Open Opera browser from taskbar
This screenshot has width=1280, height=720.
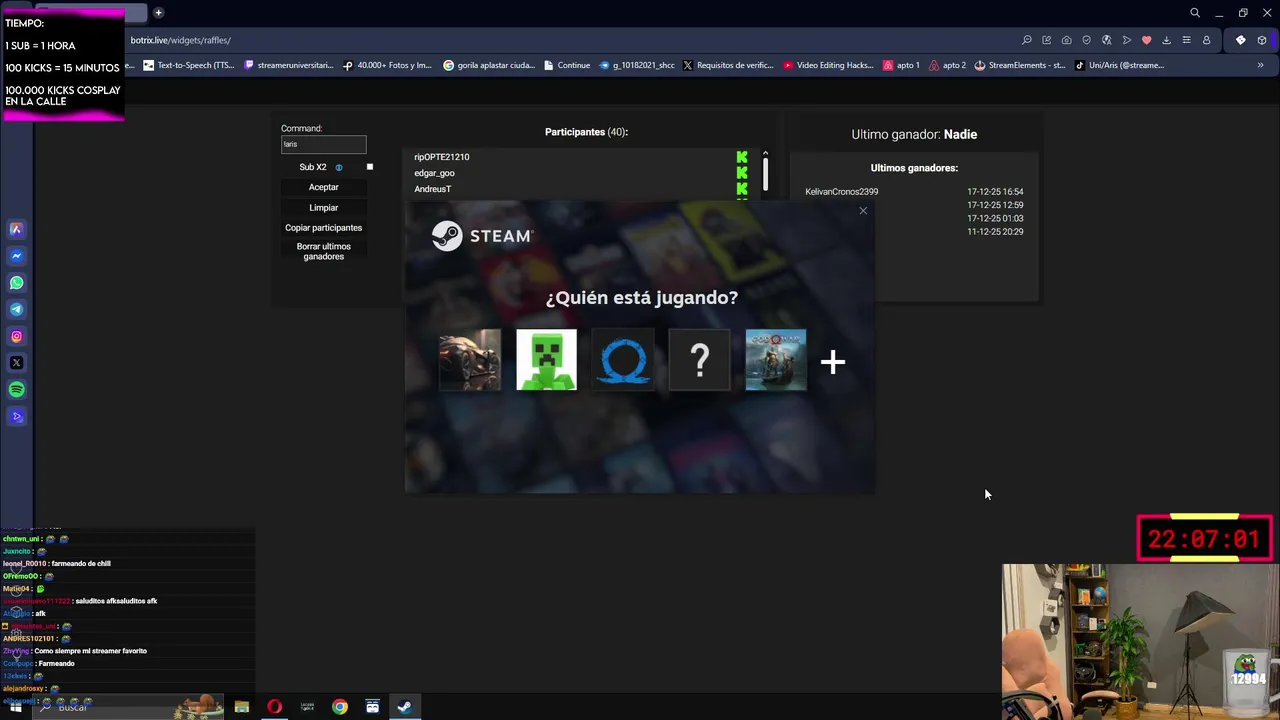point(275,707)
